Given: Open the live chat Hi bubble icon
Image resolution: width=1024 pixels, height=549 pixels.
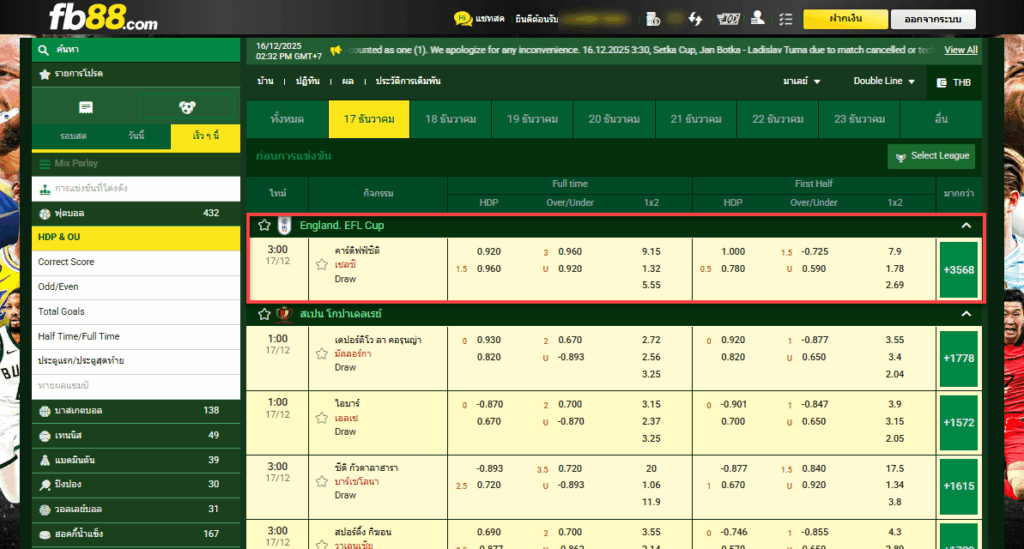Looking at the screenshot, I should (462, 19).
